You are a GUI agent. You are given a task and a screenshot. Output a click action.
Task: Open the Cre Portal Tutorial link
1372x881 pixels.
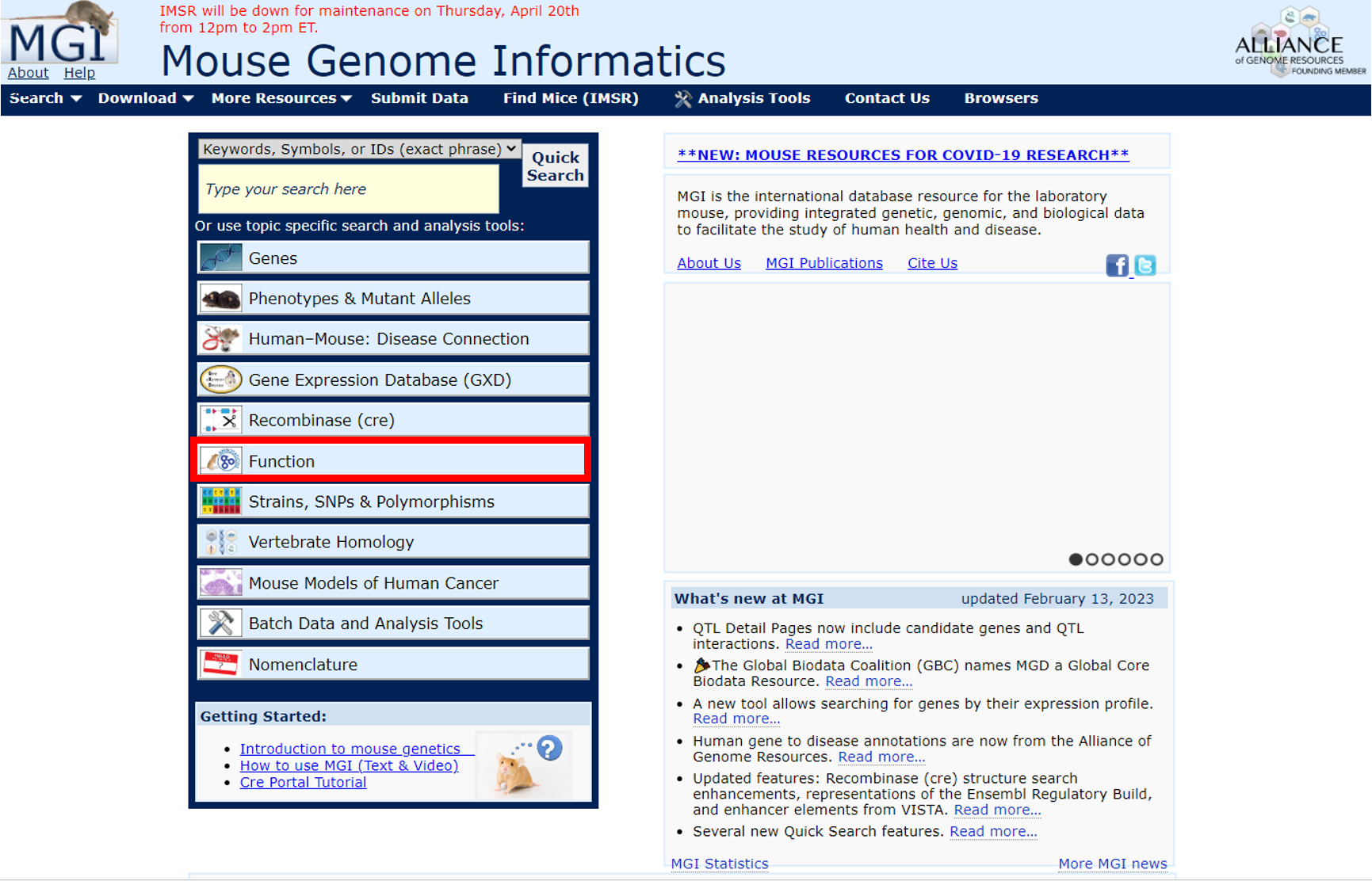[x=303, y=782]
